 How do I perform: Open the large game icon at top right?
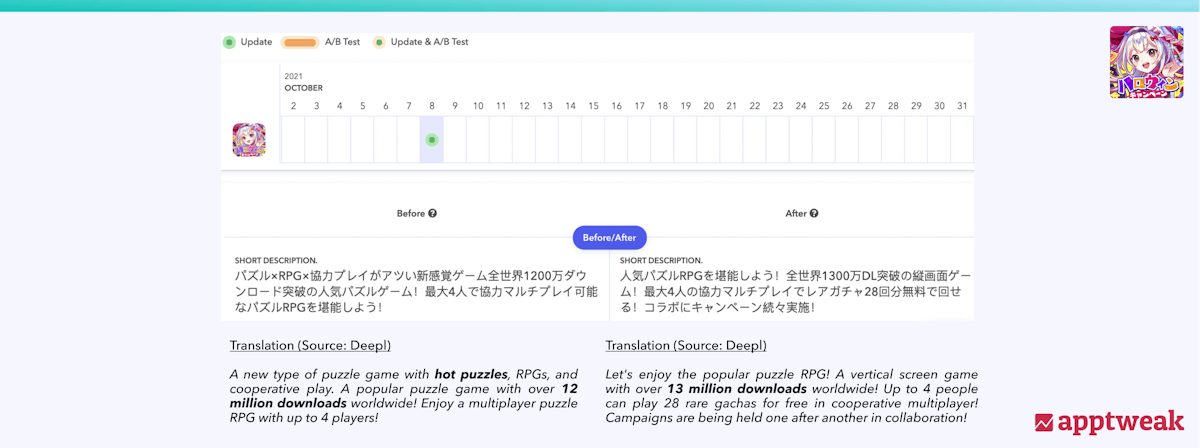[1146, 62]
